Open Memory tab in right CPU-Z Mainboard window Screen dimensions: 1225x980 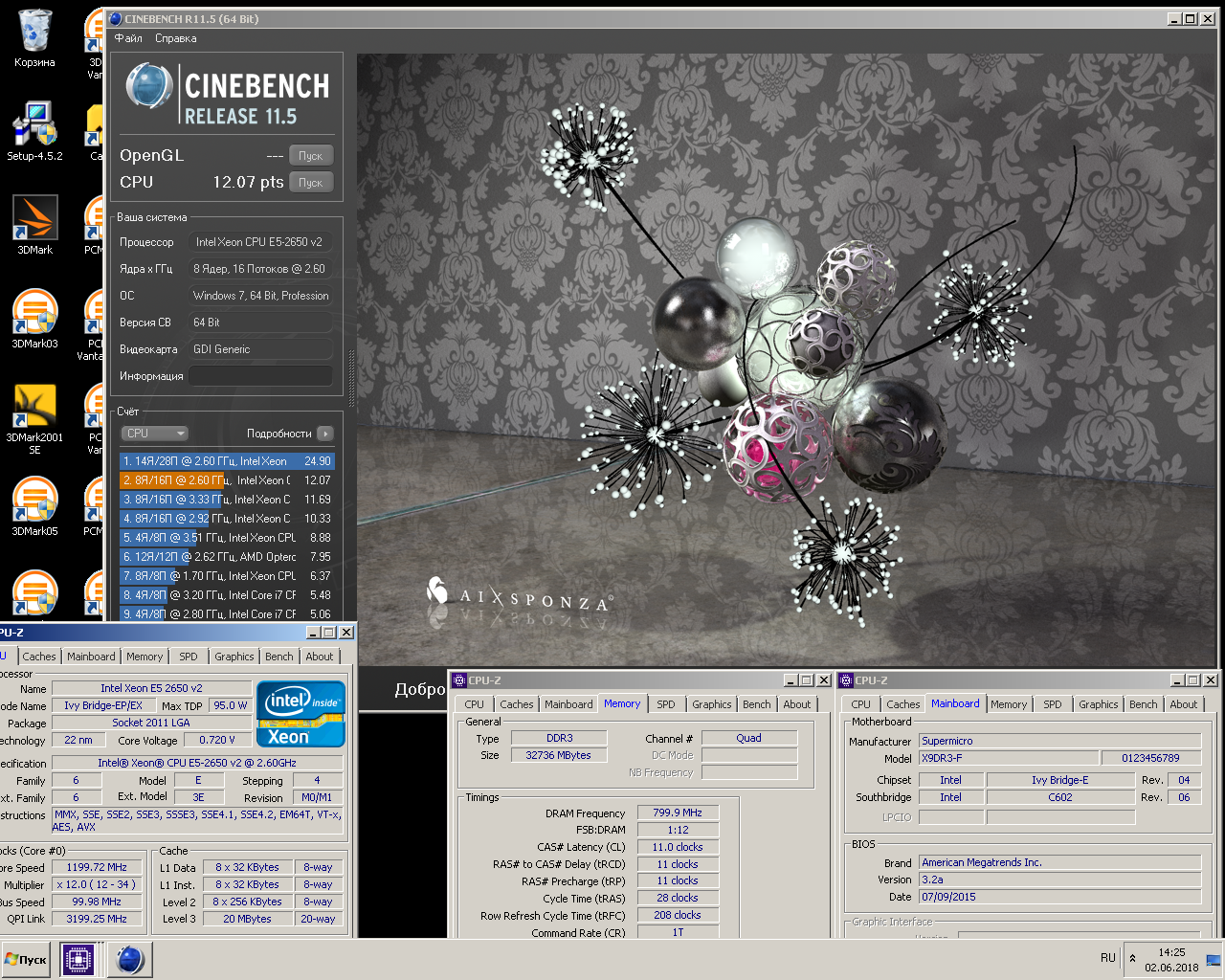tap(1009, 704)
